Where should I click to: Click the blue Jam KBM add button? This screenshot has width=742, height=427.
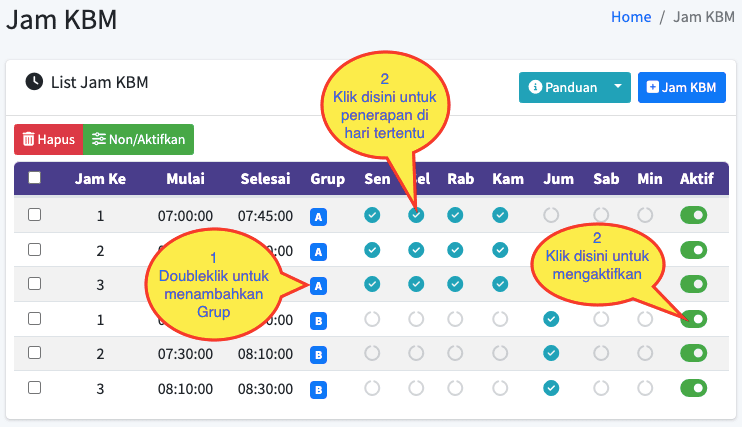pyautogui.click(x=681, y=88)
